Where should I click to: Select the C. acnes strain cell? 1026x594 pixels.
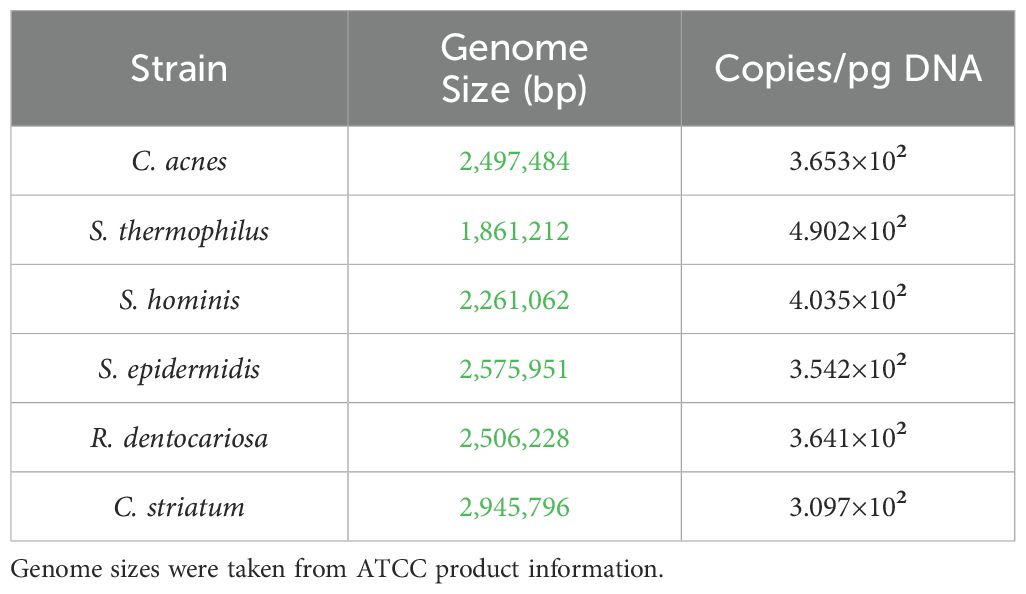coord(179,161)
